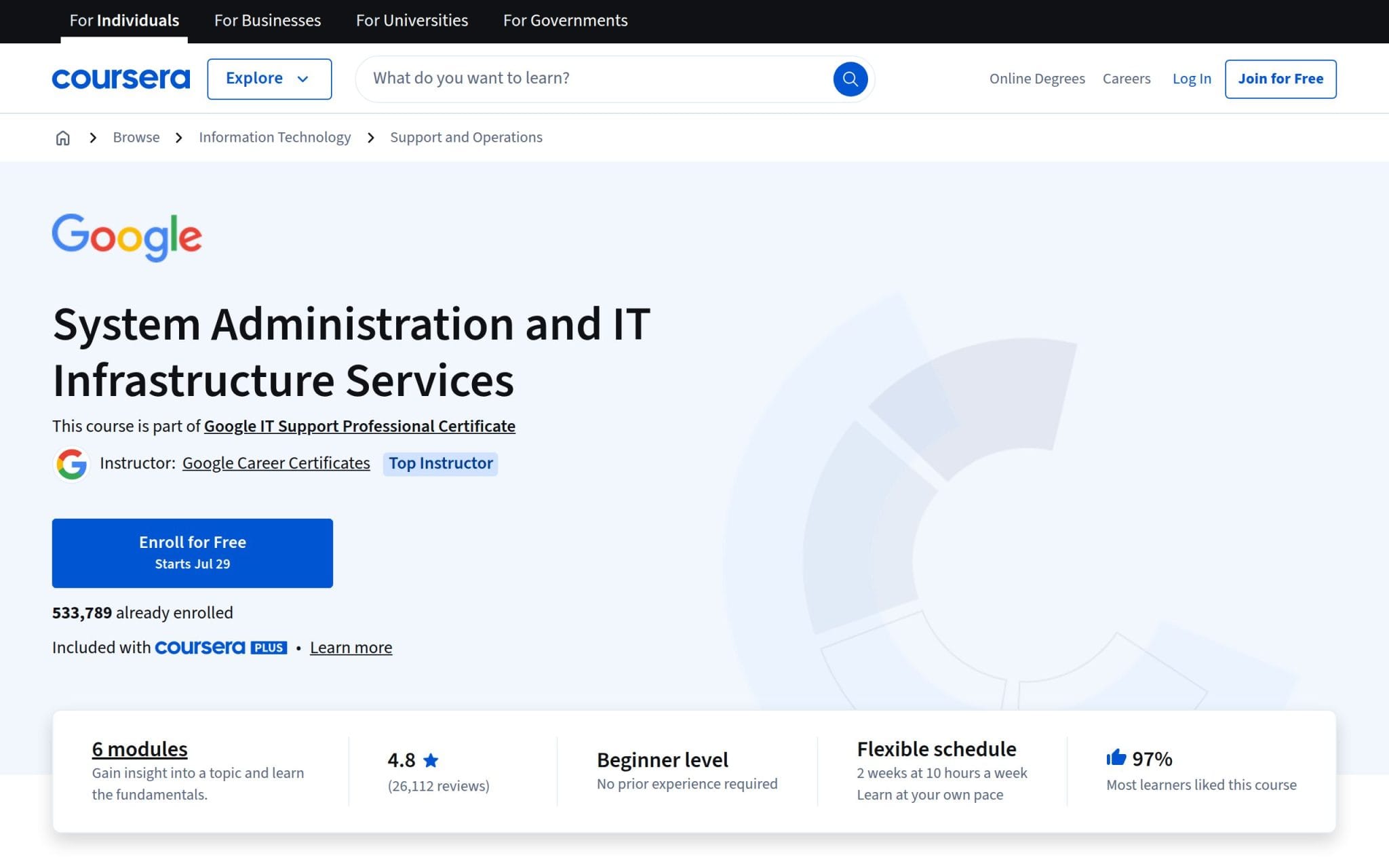Open Support and Operations breadcrumb
Viewport: 1389px width, 868px height.
pos(466,138)
